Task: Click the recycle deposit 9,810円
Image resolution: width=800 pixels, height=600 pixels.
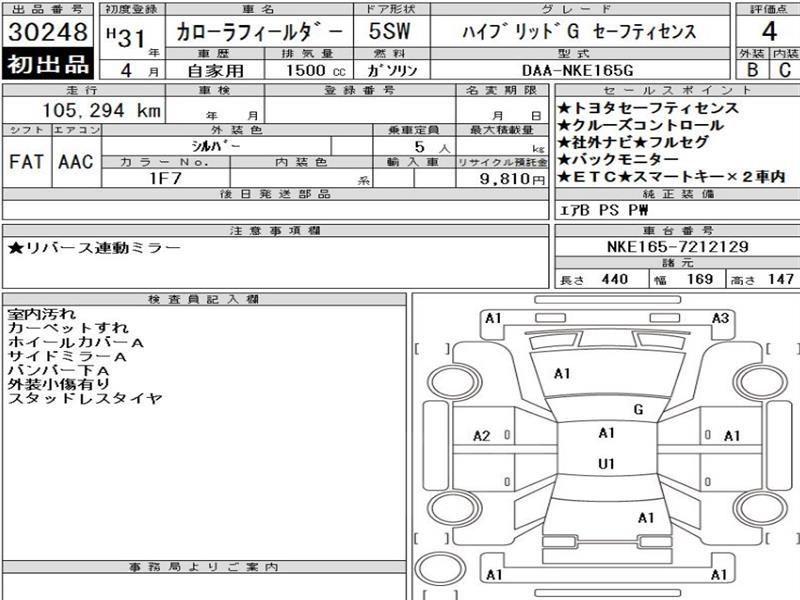Action: coord(512,179)
